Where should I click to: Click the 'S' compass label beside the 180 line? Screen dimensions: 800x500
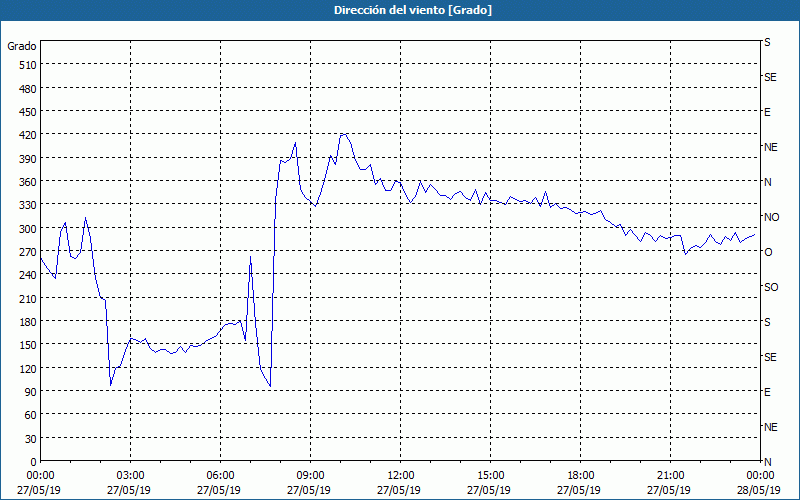pos(767,322)
